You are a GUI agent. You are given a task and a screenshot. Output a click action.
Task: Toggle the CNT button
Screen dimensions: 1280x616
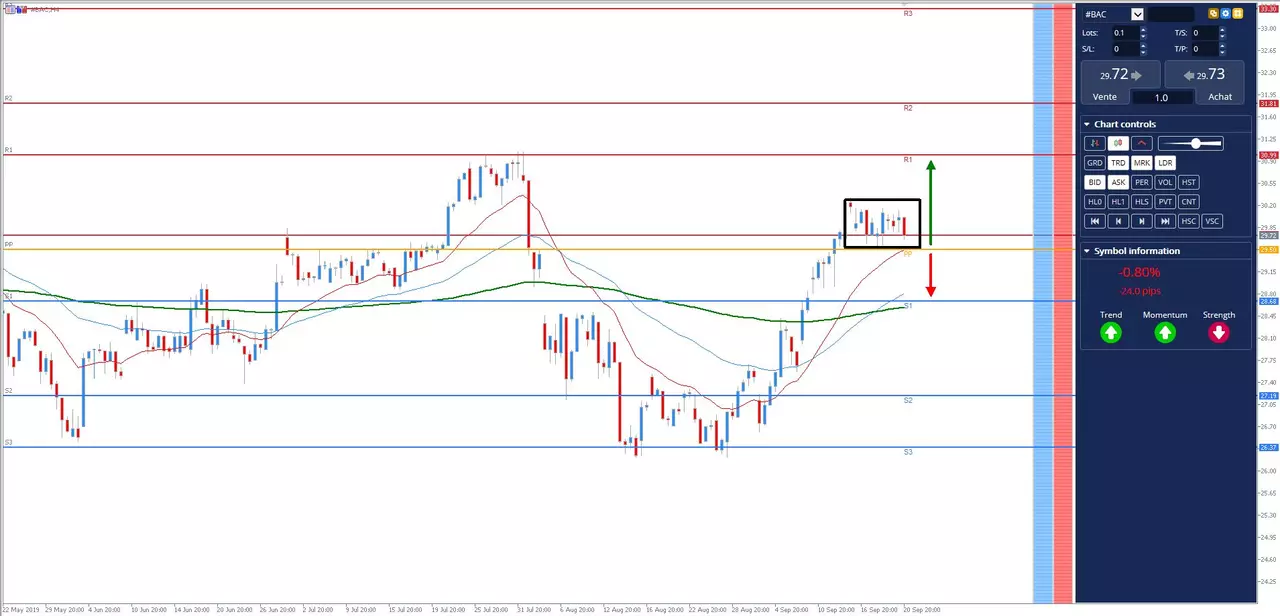(x=1189, y=201)
